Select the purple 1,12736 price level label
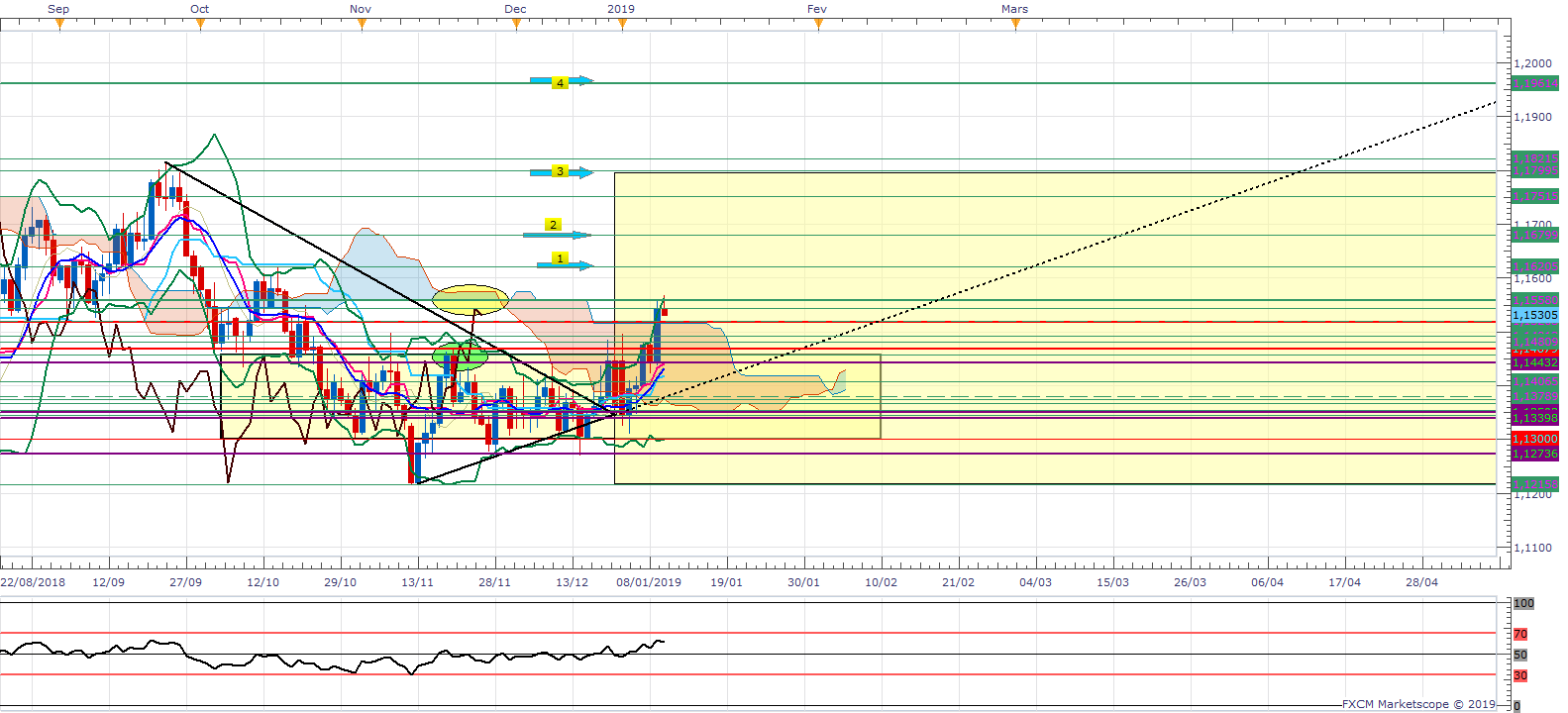The height and width of the screenshot is (713, 1568). [x=1534, y=454]
